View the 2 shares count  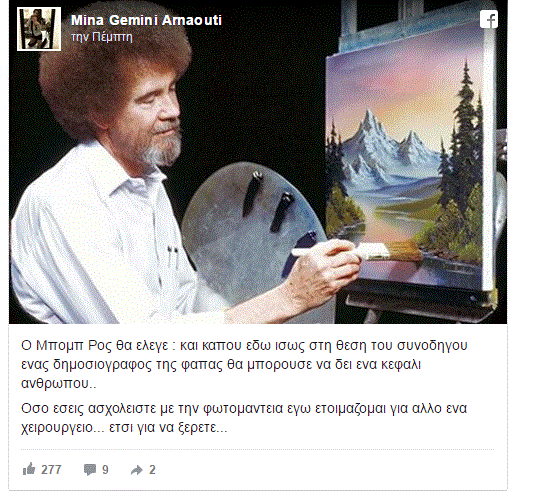point(152,470)
